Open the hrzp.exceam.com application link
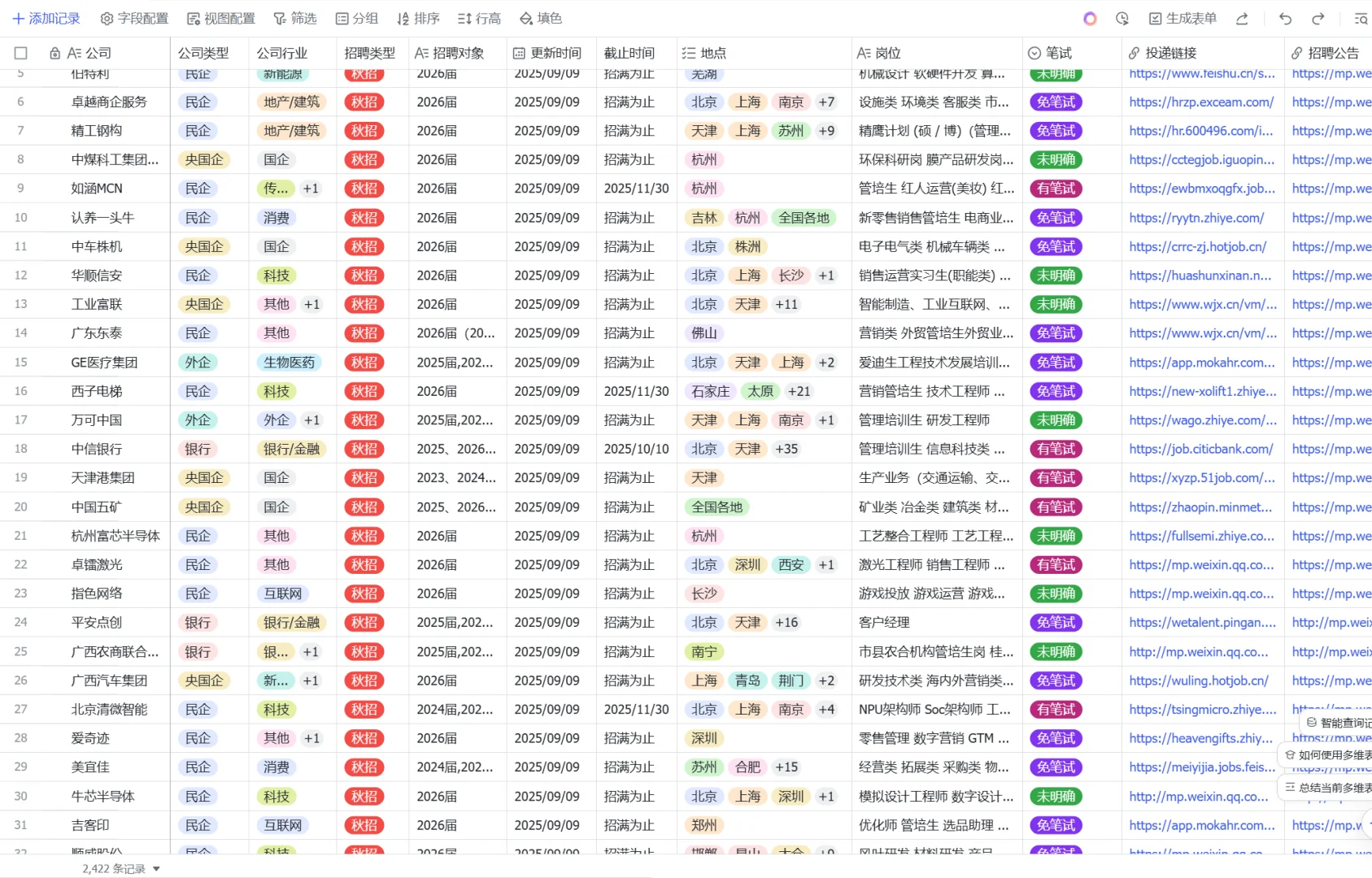1372x878 pixels. pos(1201,102)
